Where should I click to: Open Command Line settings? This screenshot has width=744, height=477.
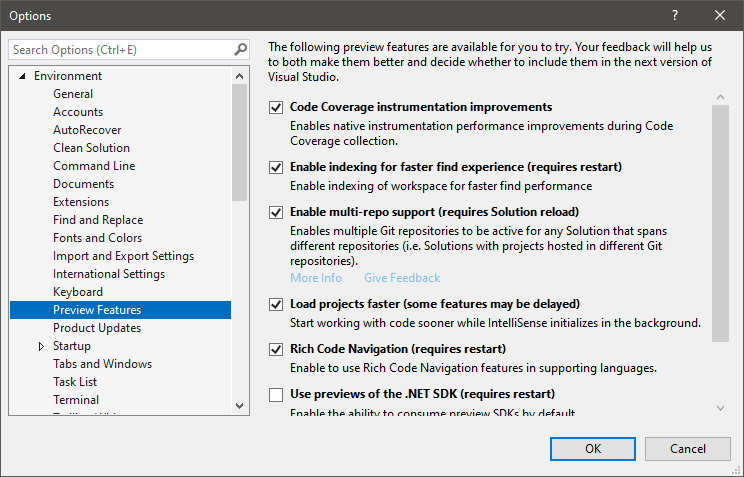(94, 166)
